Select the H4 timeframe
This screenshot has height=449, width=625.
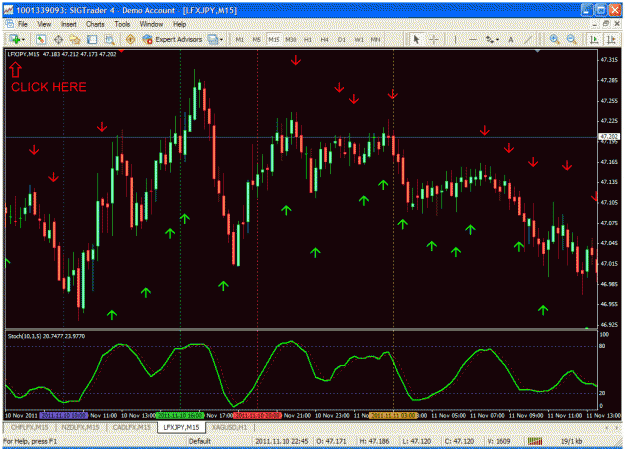(324, 39)
